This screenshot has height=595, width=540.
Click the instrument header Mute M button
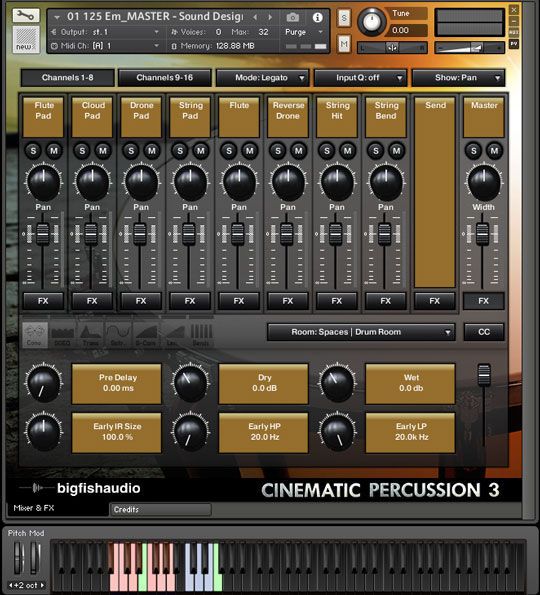tap(344, 44)
